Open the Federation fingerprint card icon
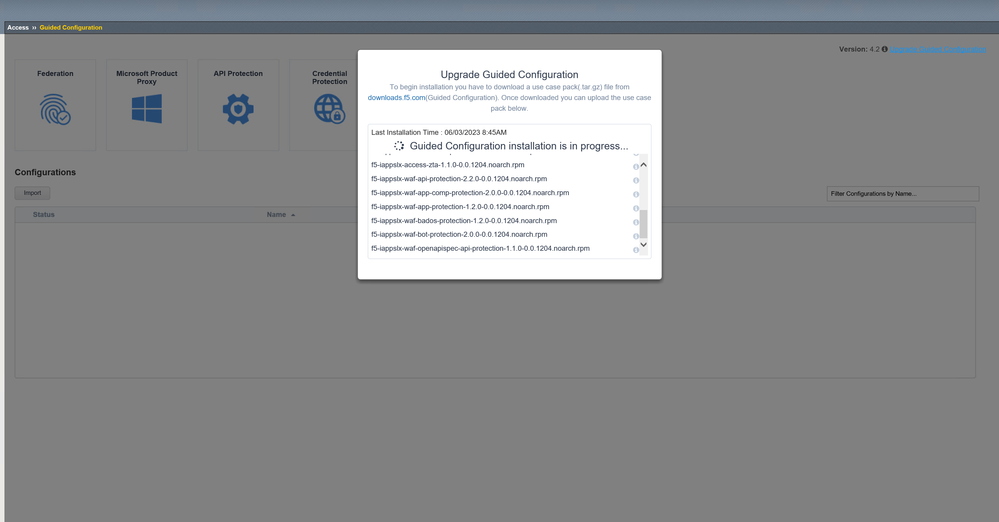 [x=55, y=110]
